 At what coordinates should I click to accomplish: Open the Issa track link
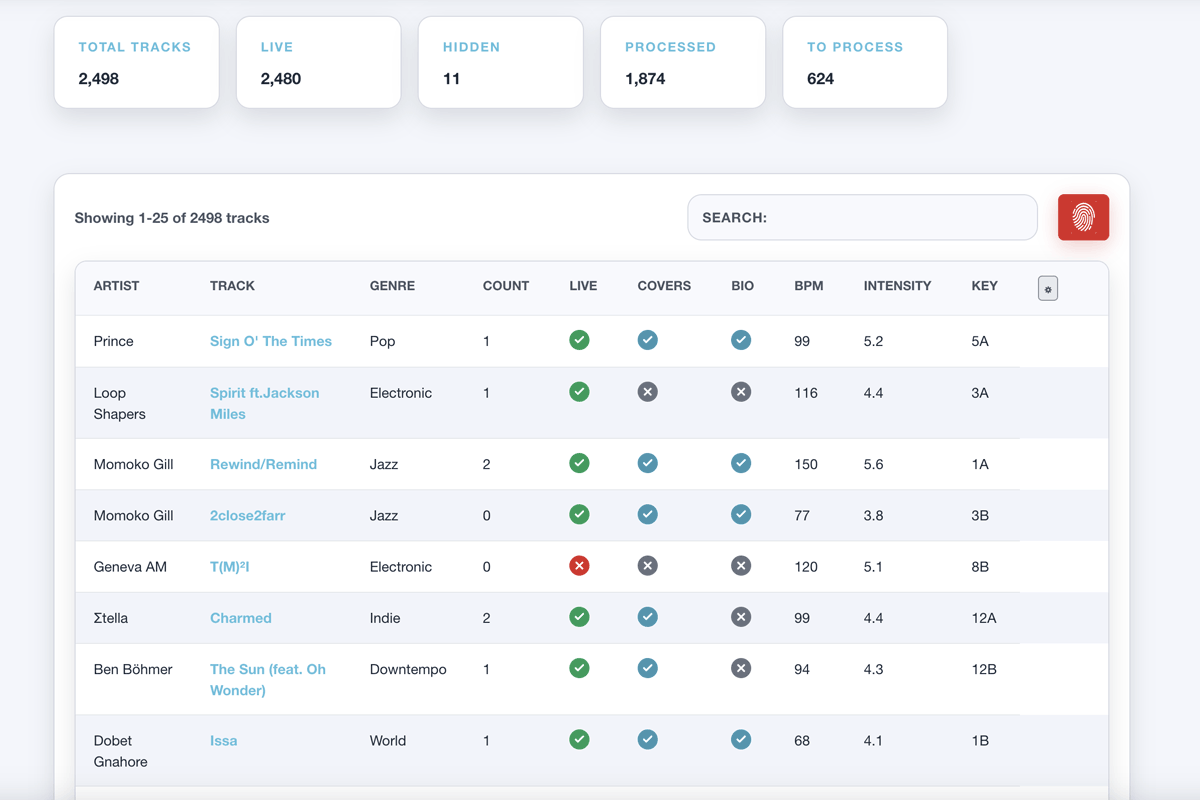click(224, 741)
